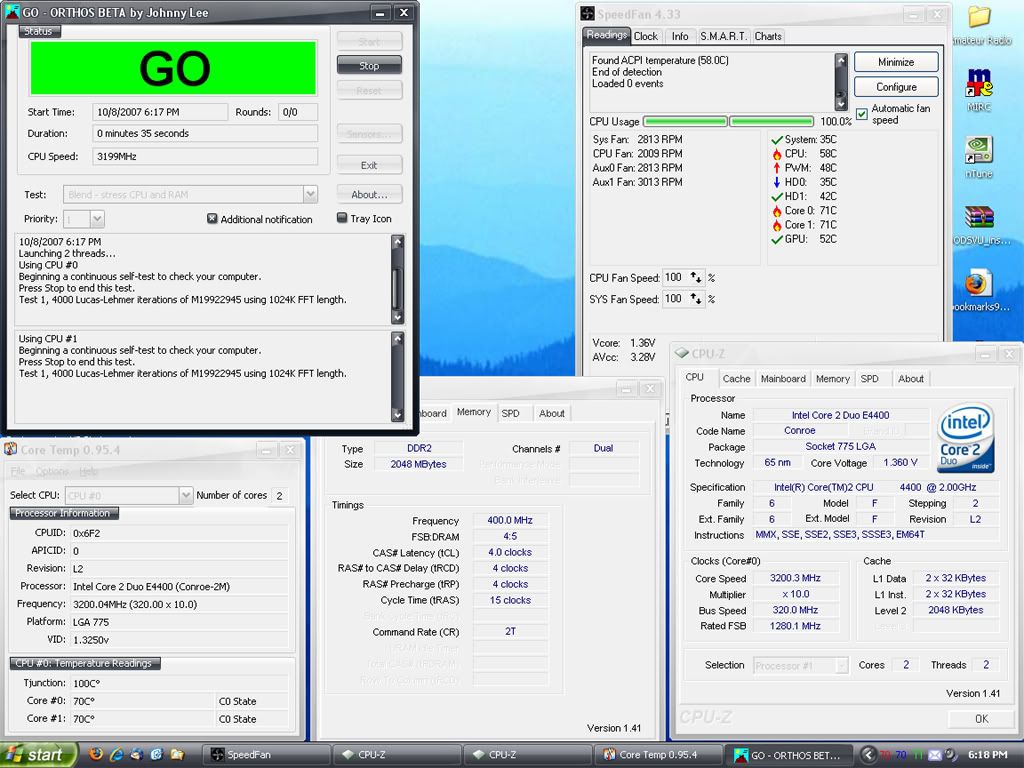Viewport: 1024px width, 768px height.
Task: Switch to the Clock tab in SpeedFan
Action: (646, 37)
